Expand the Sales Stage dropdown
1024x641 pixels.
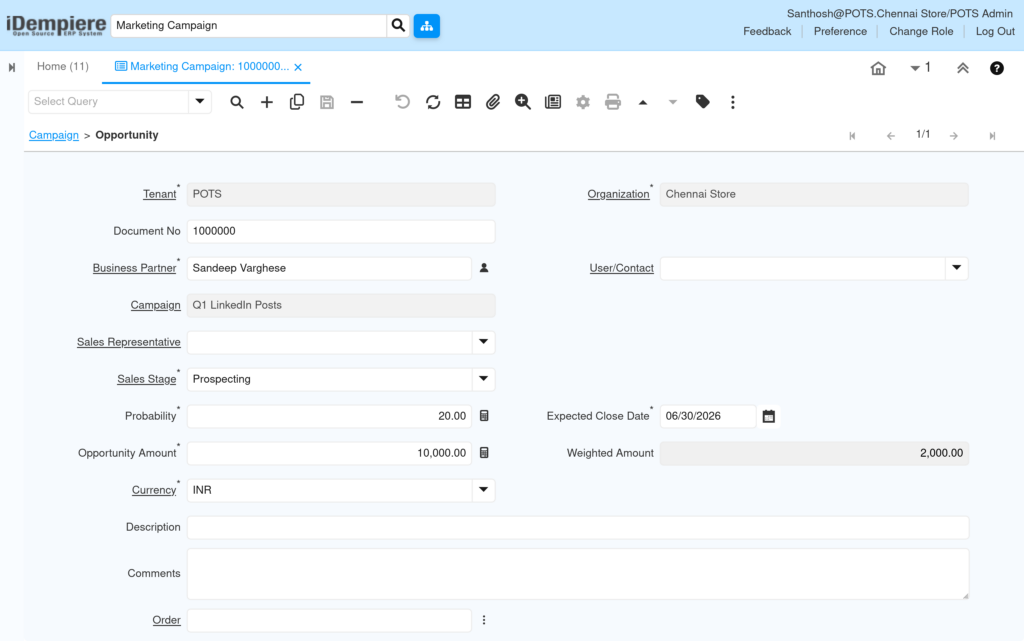pos(483,379)
